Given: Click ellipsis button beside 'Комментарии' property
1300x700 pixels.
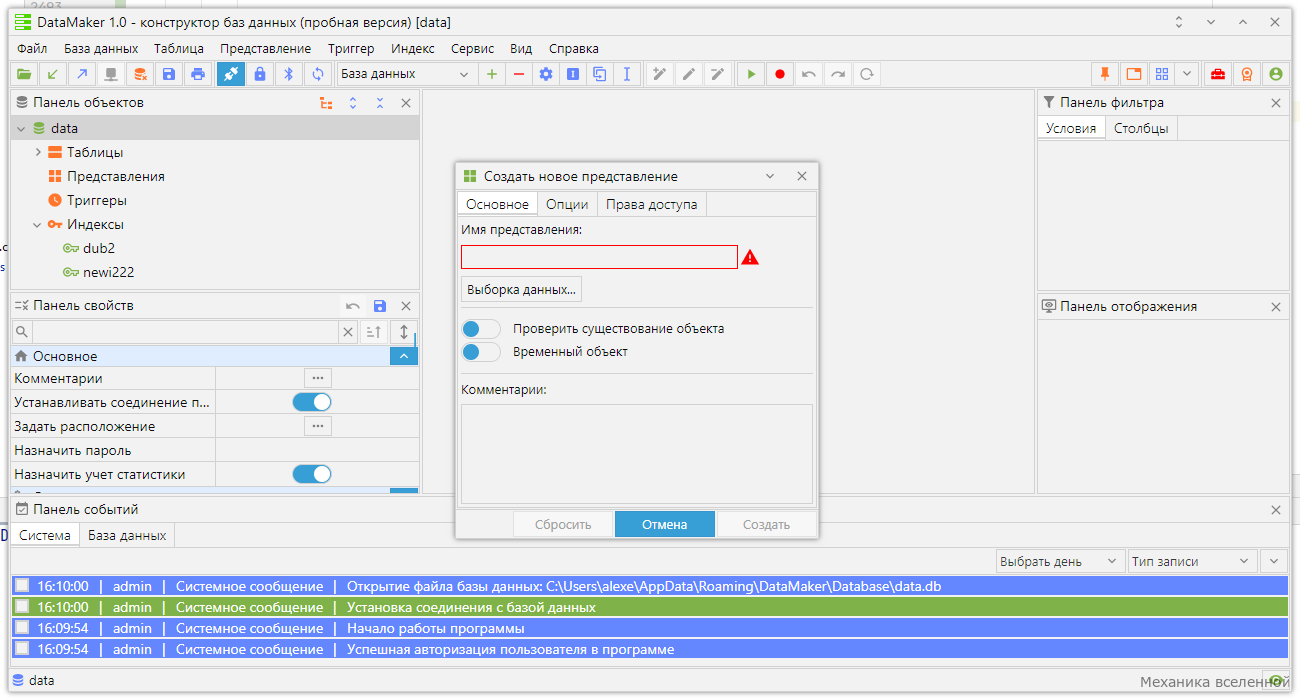Looking at the screenshot, I should 318,378.
